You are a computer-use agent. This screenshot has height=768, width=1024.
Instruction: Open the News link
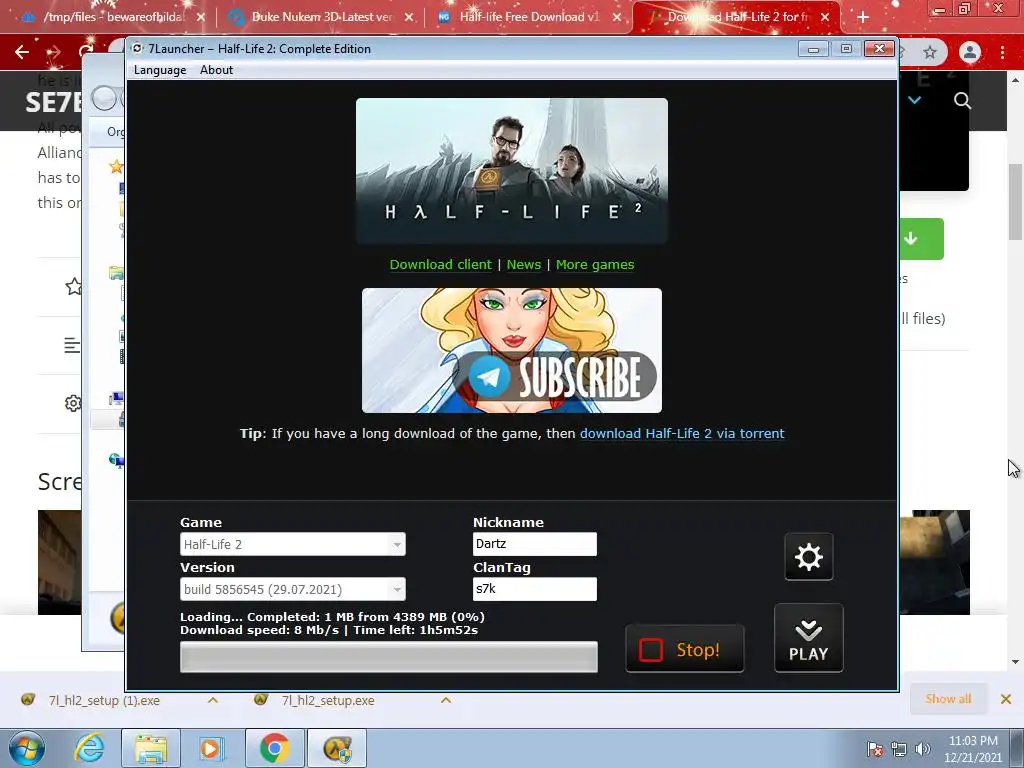click(x=524, y=264)
